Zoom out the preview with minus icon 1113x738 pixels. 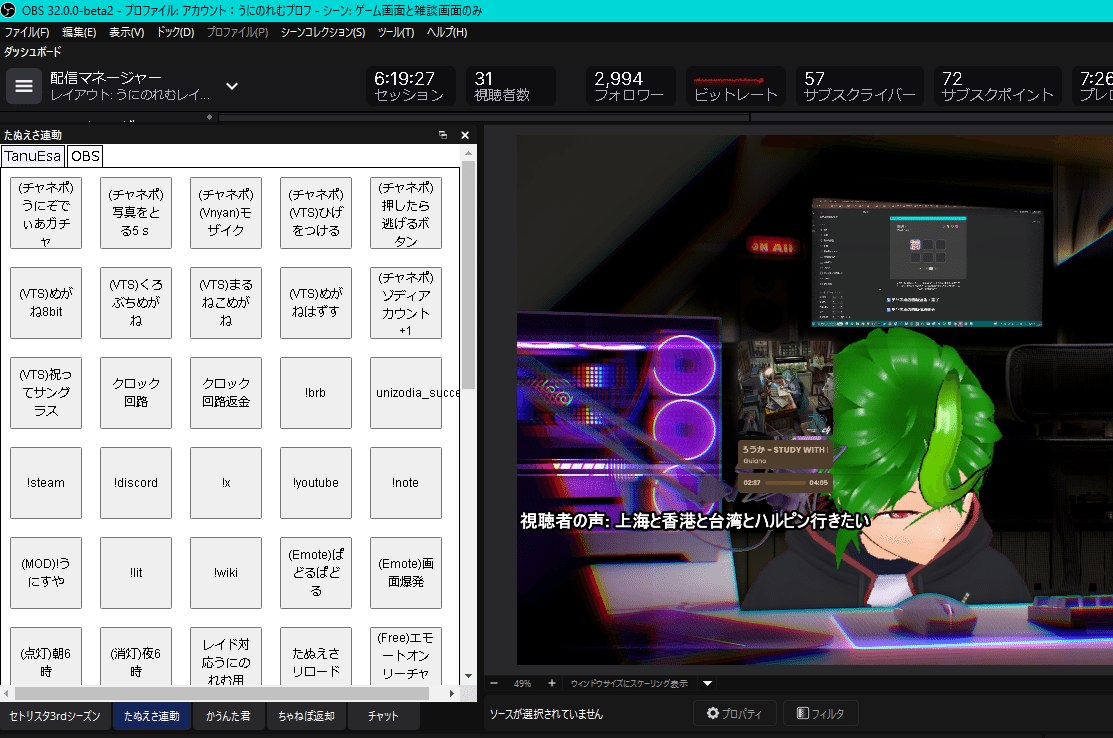tap(494, 683)
